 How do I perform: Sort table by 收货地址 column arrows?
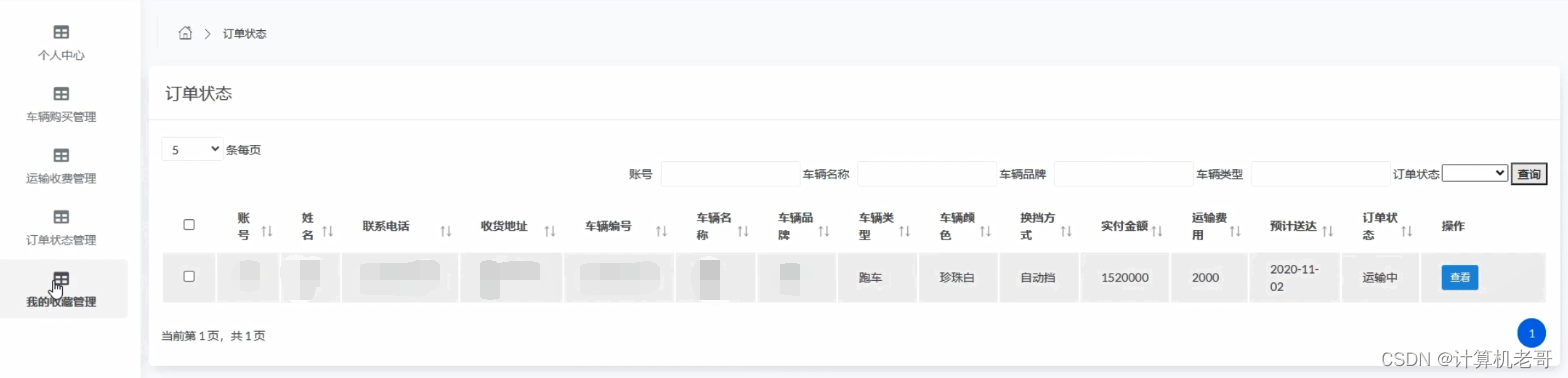(x=549, y=231)
